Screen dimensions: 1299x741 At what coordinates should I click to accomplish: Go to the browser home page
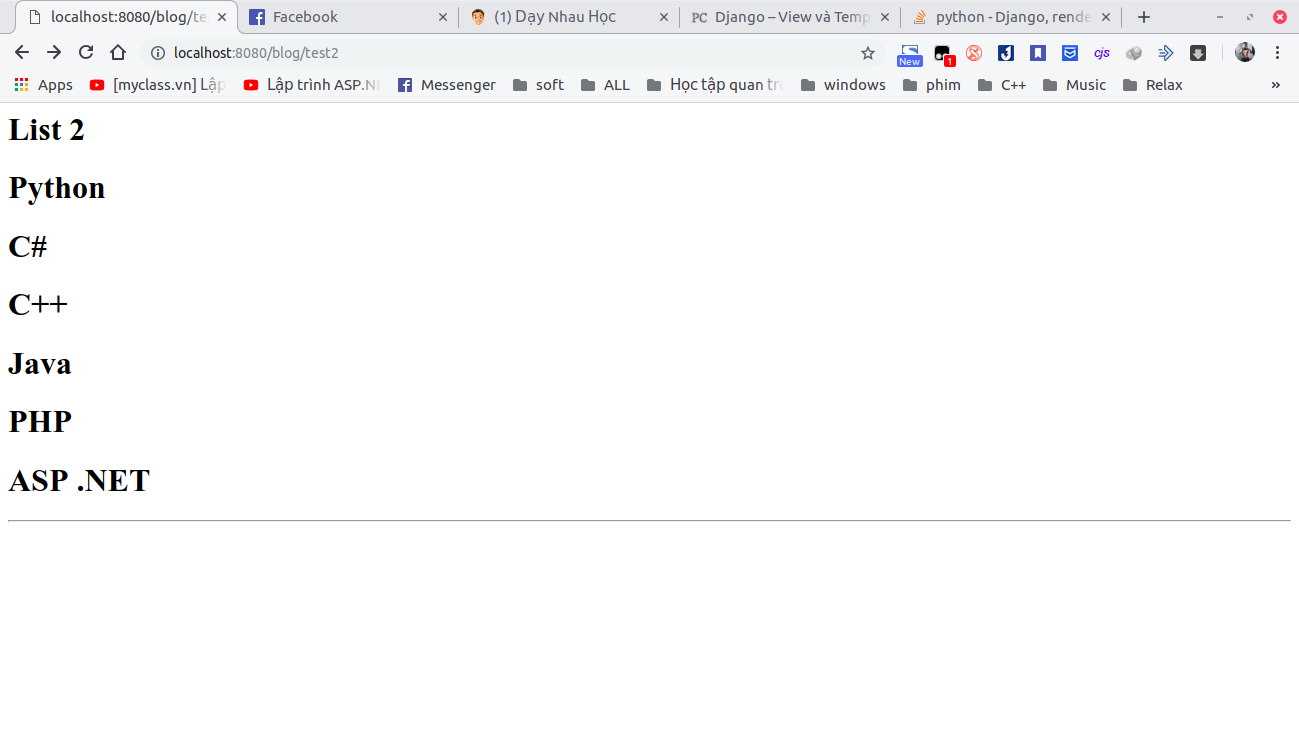pyautogui.click(x=118, y=53)
